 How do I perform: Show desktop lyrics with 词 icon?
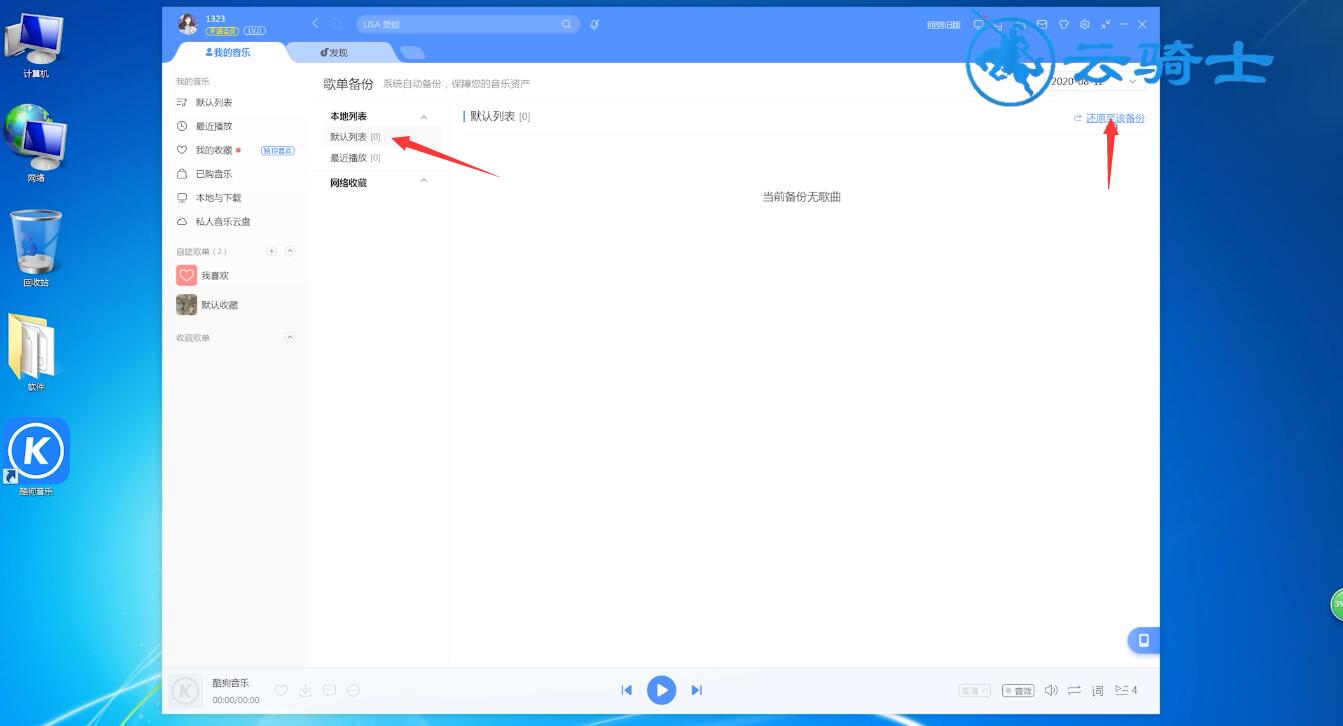pyautogui.click(x=1097, y=691)
